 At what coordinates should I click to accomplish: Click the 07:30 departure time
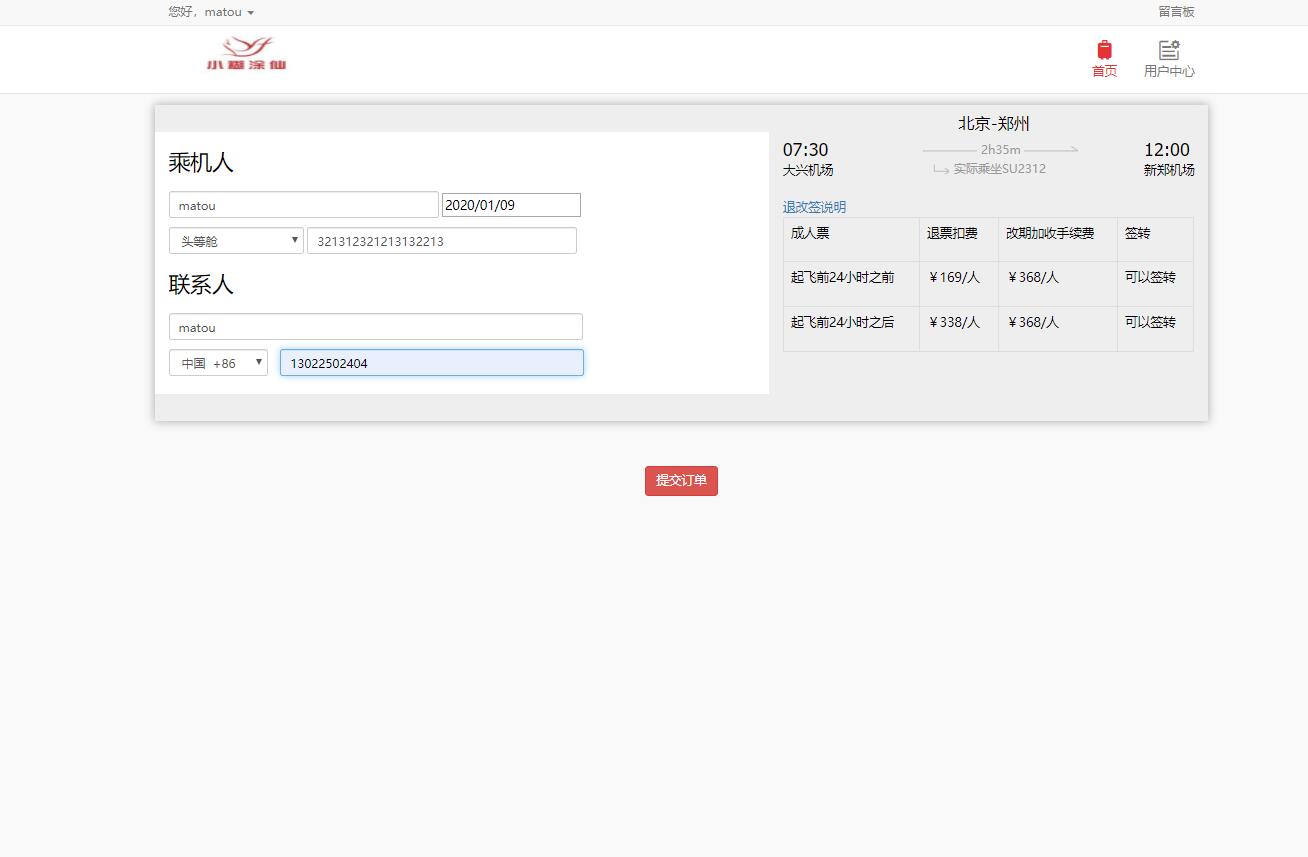[x=805, y=150]
